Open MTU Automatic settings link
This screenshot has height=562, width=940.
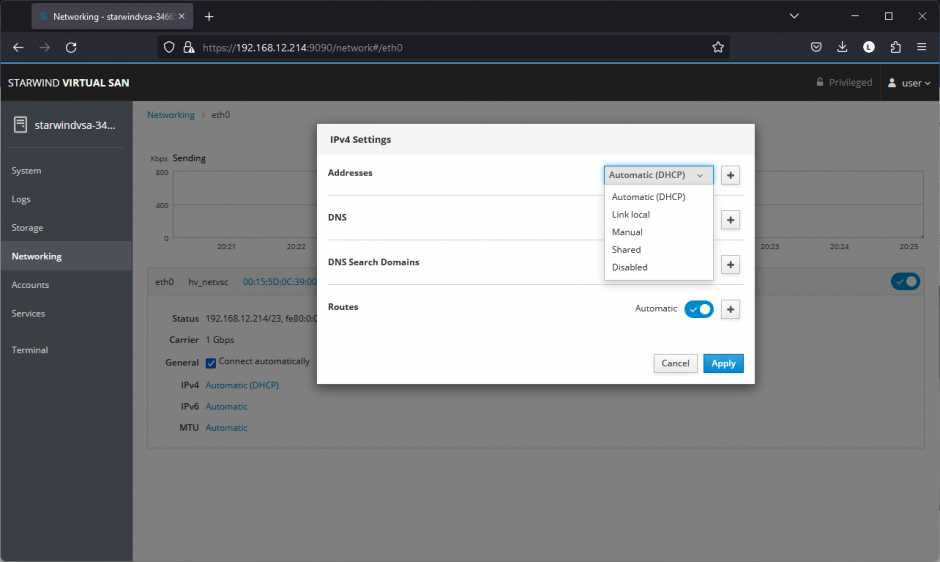point(226,428)
